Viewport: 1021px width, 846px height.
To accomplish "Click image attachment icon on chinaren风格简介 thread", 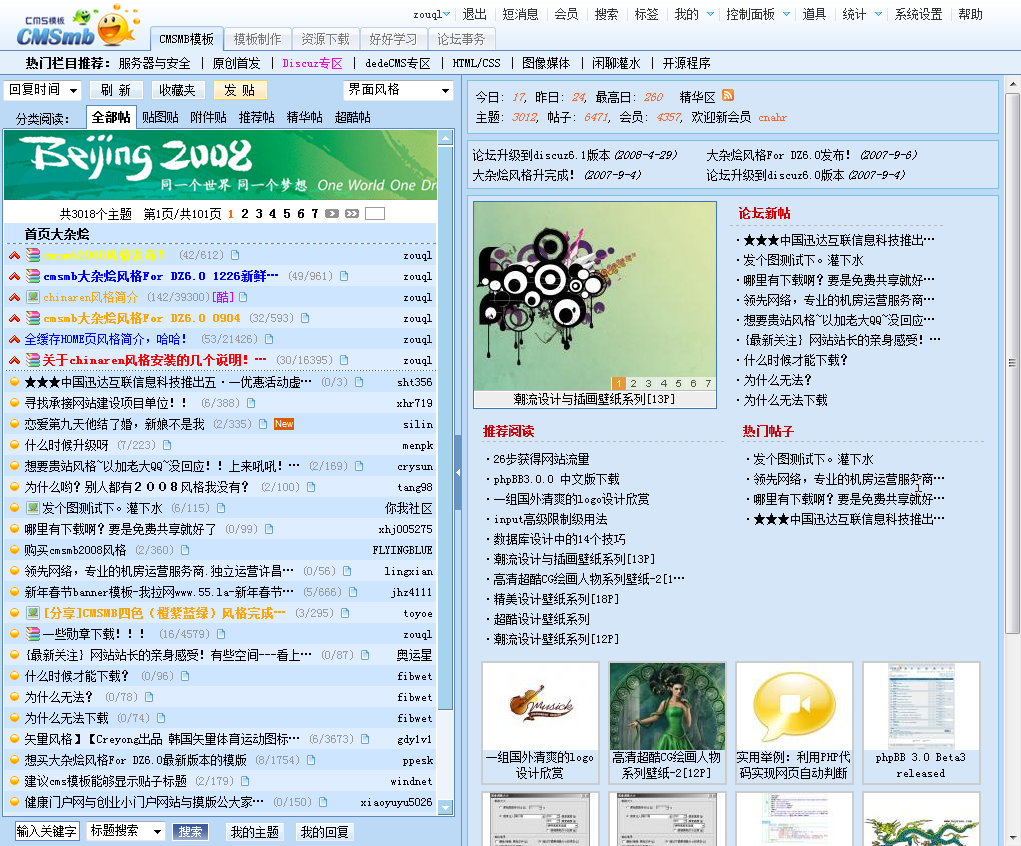I will [33, 297].
